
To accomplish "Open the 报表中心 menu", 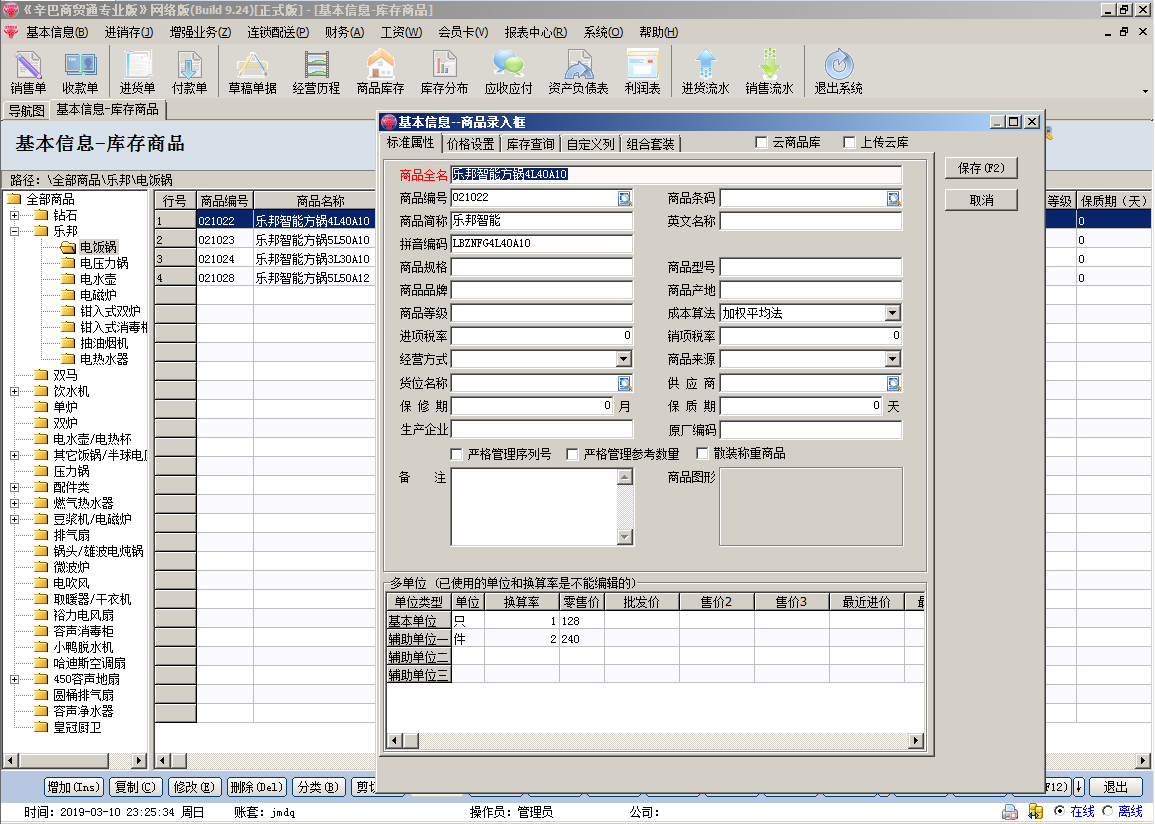I will pos(535,32).
